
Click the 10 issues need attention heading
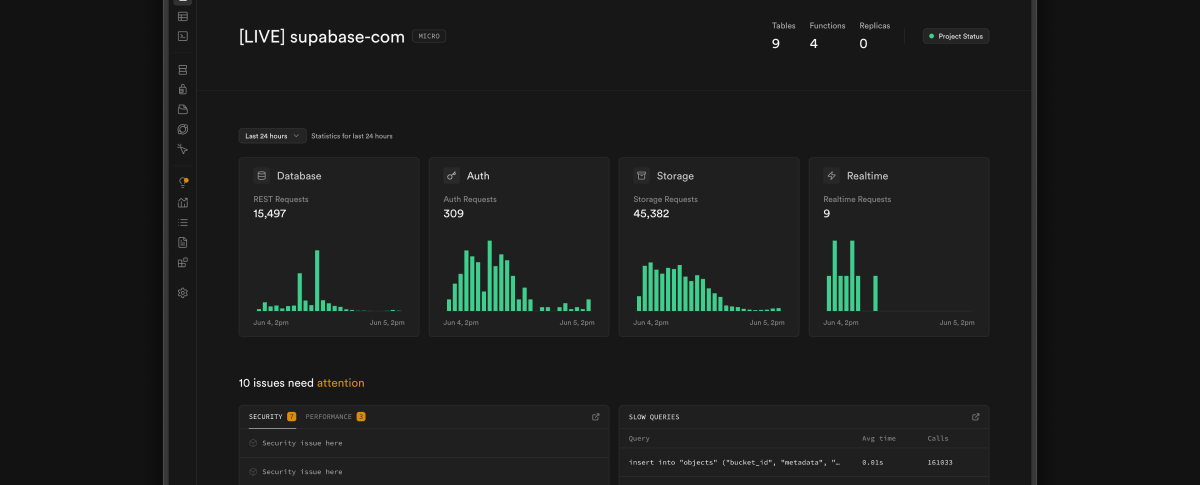[302, 383]
